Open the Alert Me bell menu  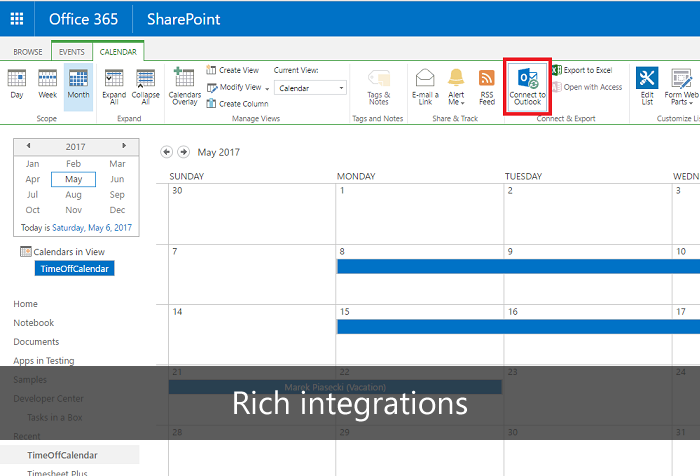(456, 87)
